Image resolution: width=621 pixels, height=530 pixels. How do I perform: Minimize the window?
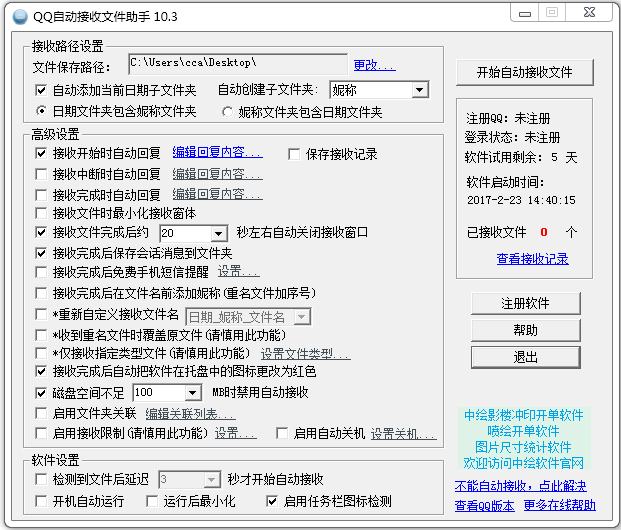tap(525, 13)
